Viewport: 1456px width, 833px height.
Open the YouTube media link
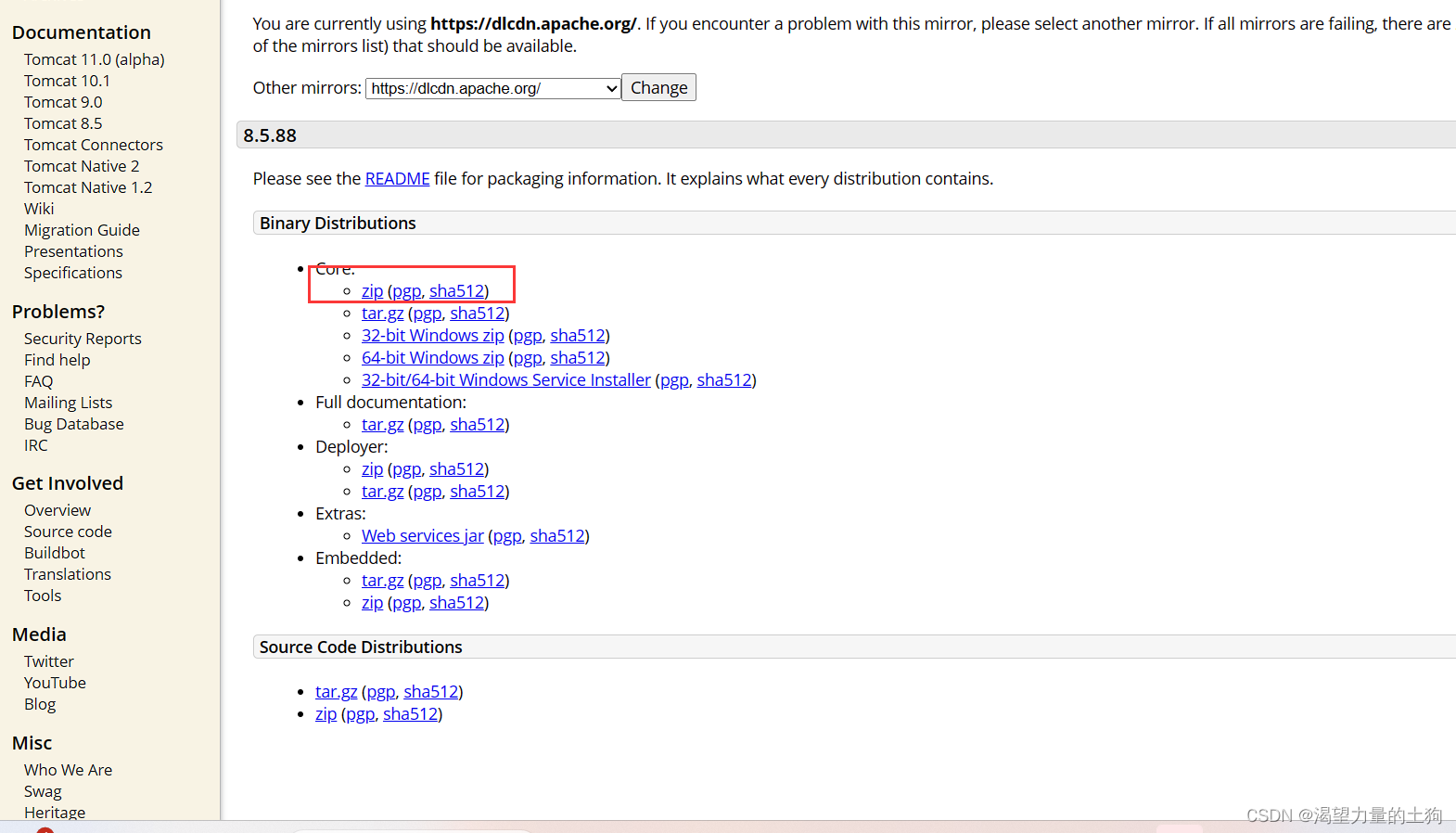[55, 683]
